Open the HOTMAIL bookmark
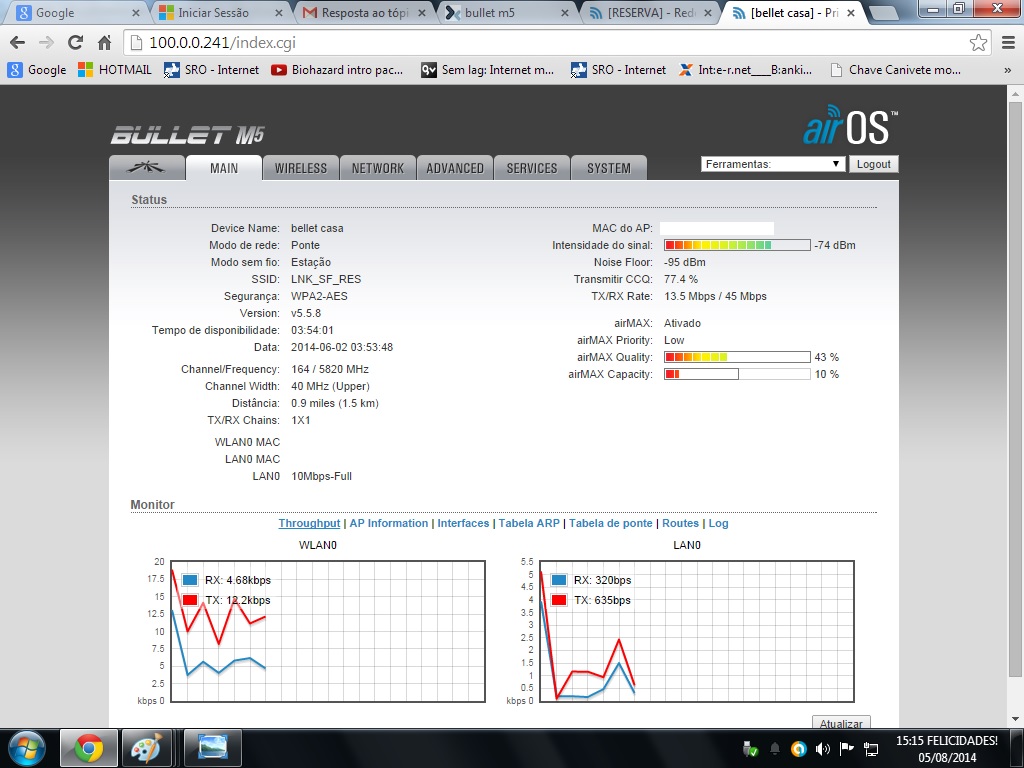Image resolution: width=1024 pixels, height=768 pixels. 114,70
